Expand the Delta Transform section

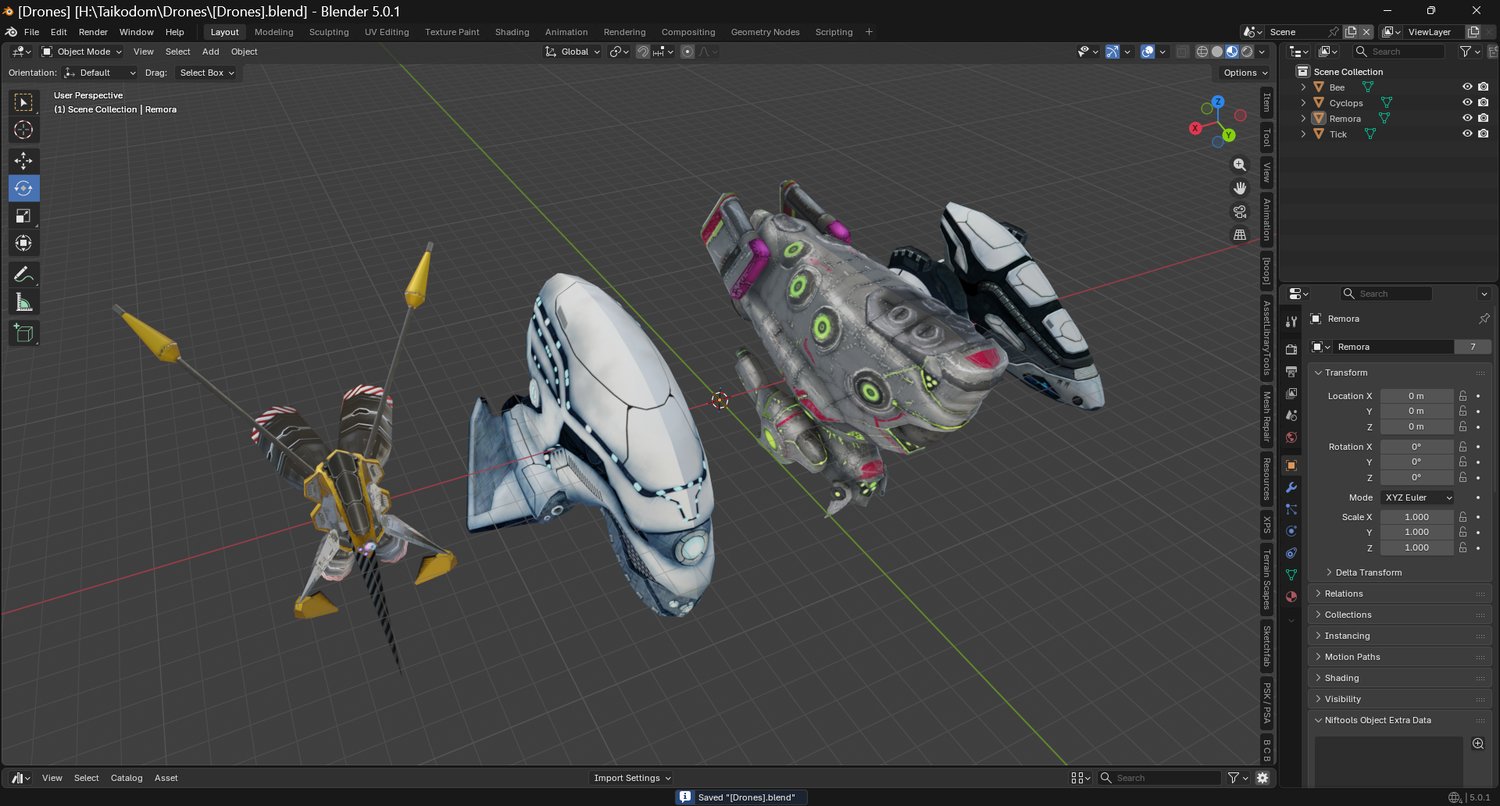(1367, 573)
